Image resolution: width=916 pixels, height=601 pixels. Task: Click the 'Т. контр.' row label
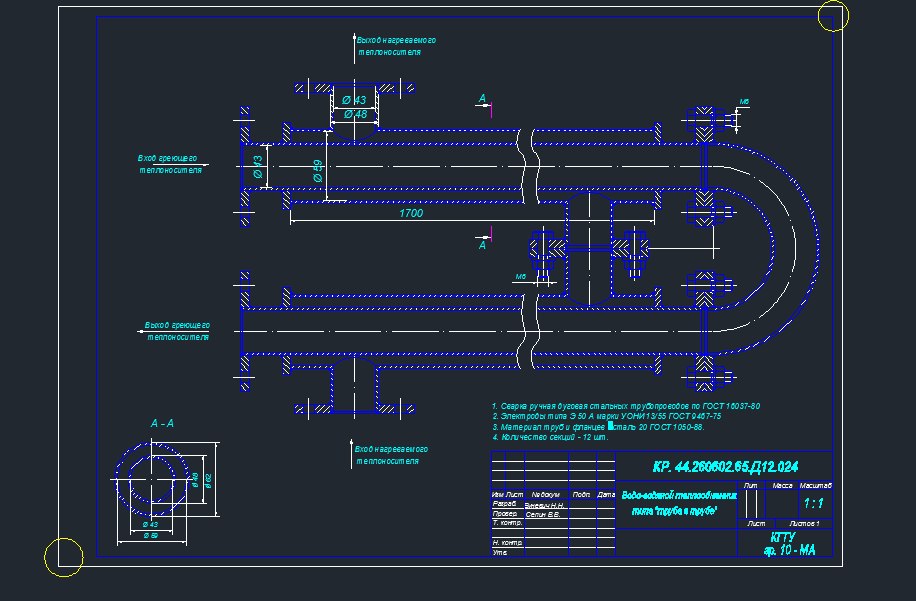[507, 523]
